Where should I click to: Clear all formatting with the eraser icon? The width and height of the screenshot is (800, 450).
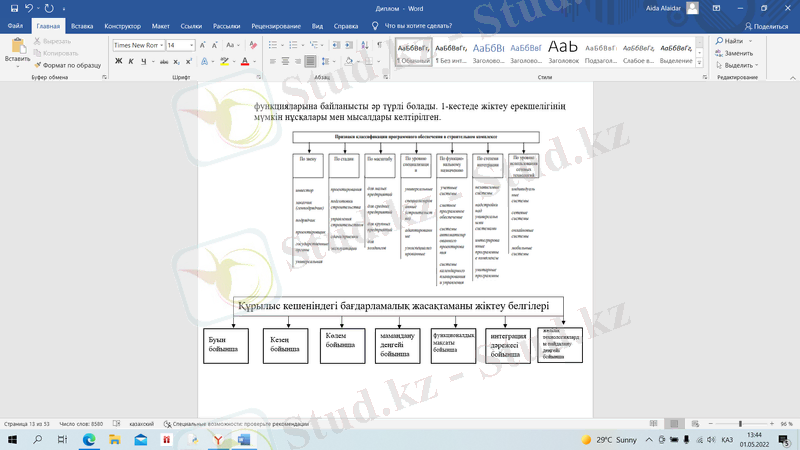point(253,45)
